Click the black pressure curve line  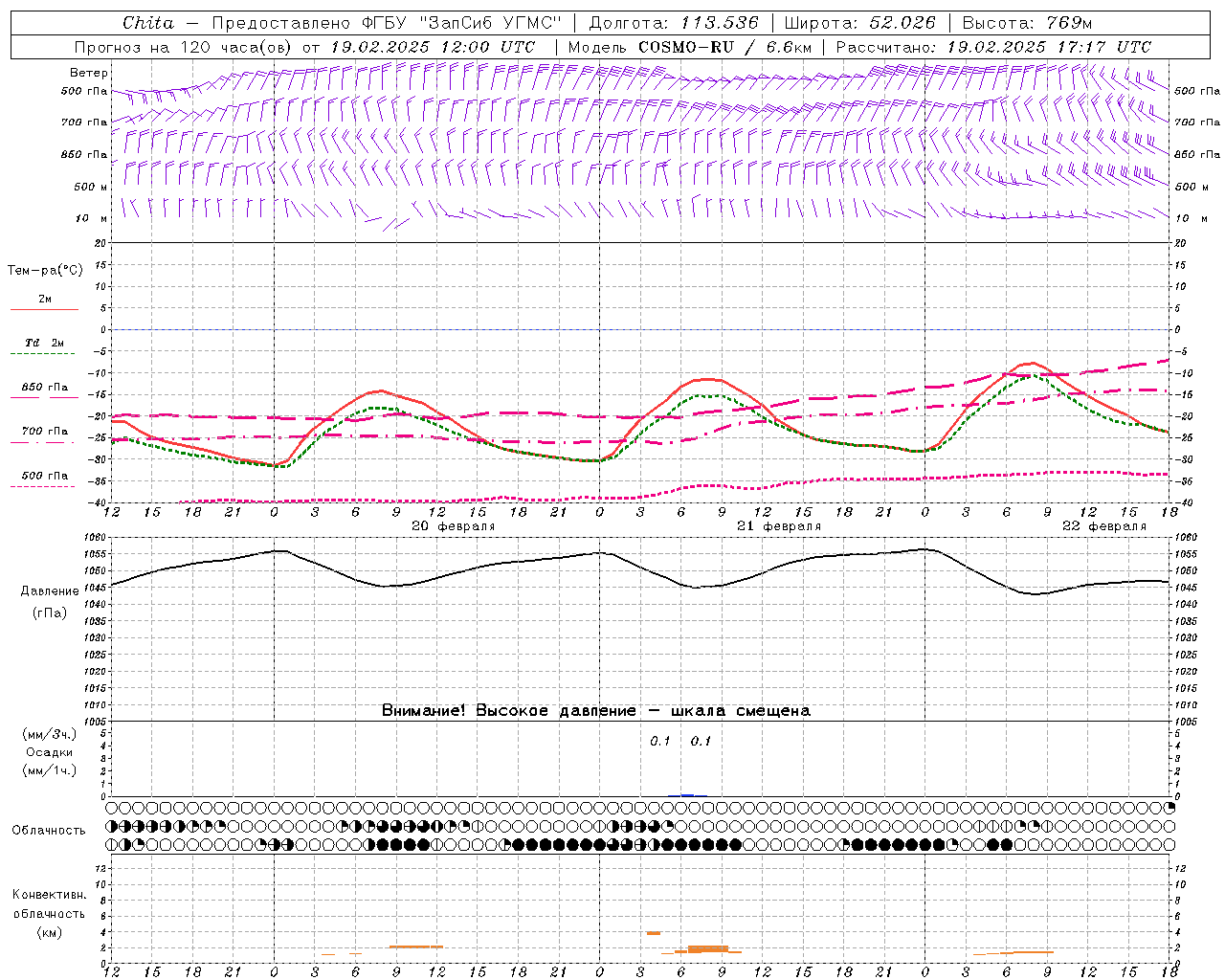(x=640, y=569)
